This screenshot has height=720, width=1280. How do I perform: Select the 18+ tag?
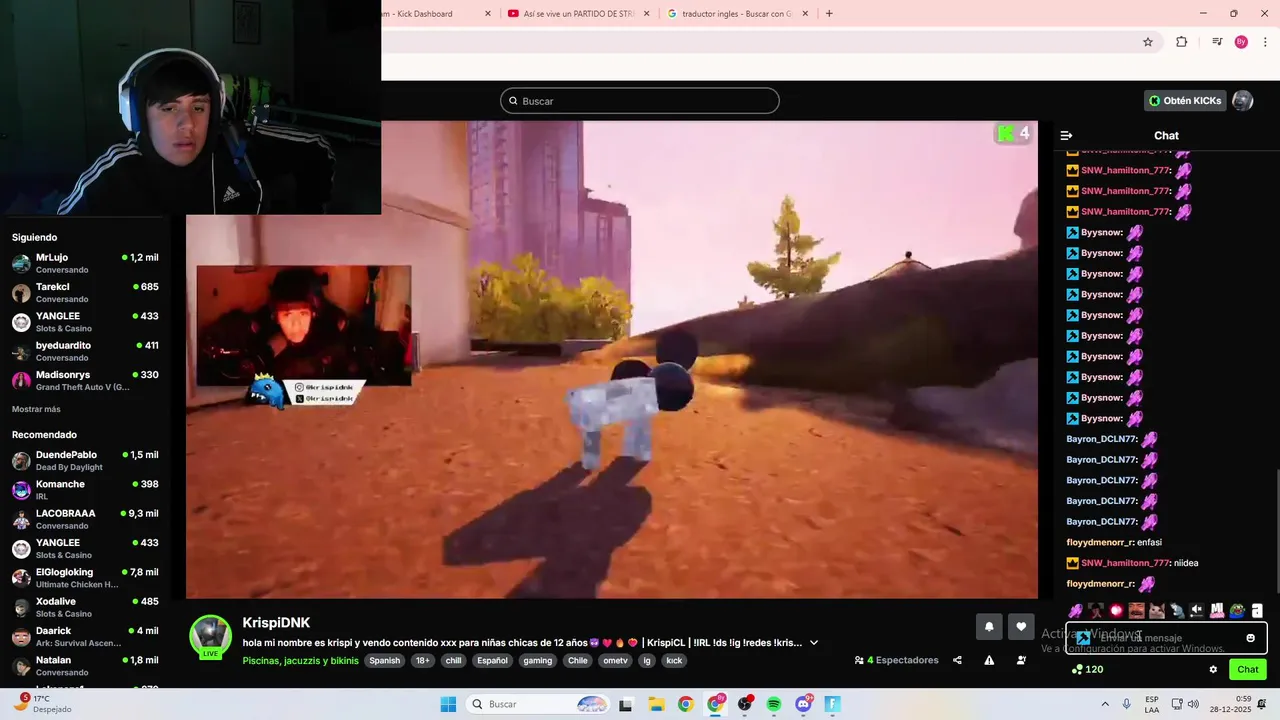click(x=423, y=661)
